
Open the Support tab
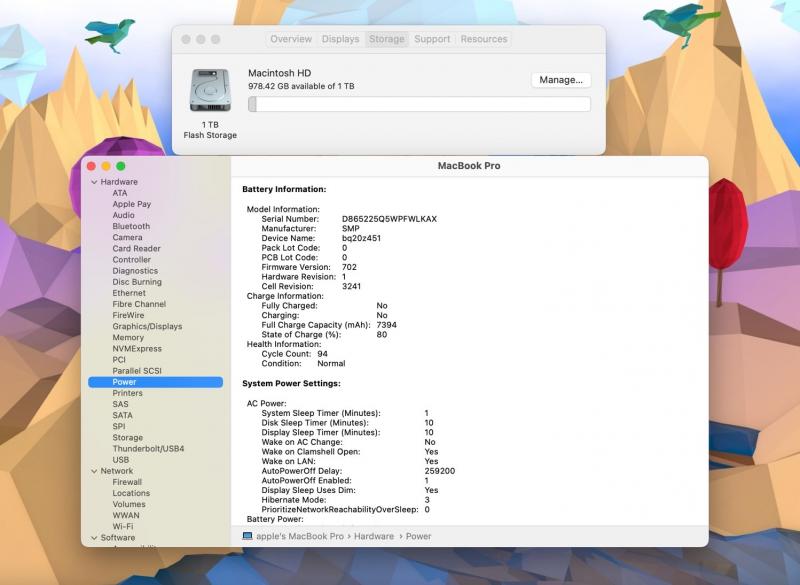tap(432, 39)
